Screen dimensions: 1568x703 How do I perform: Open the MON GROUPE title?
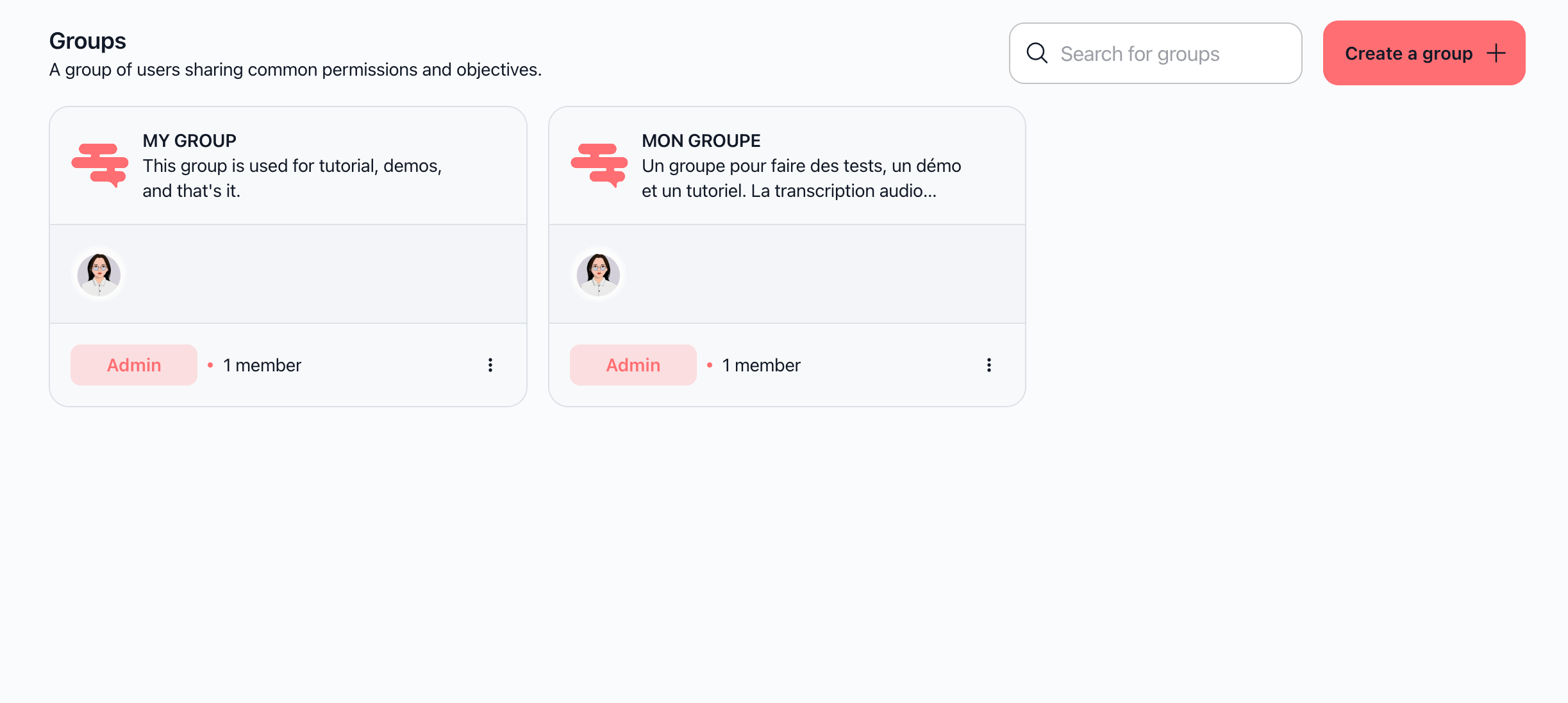(701, 140)
